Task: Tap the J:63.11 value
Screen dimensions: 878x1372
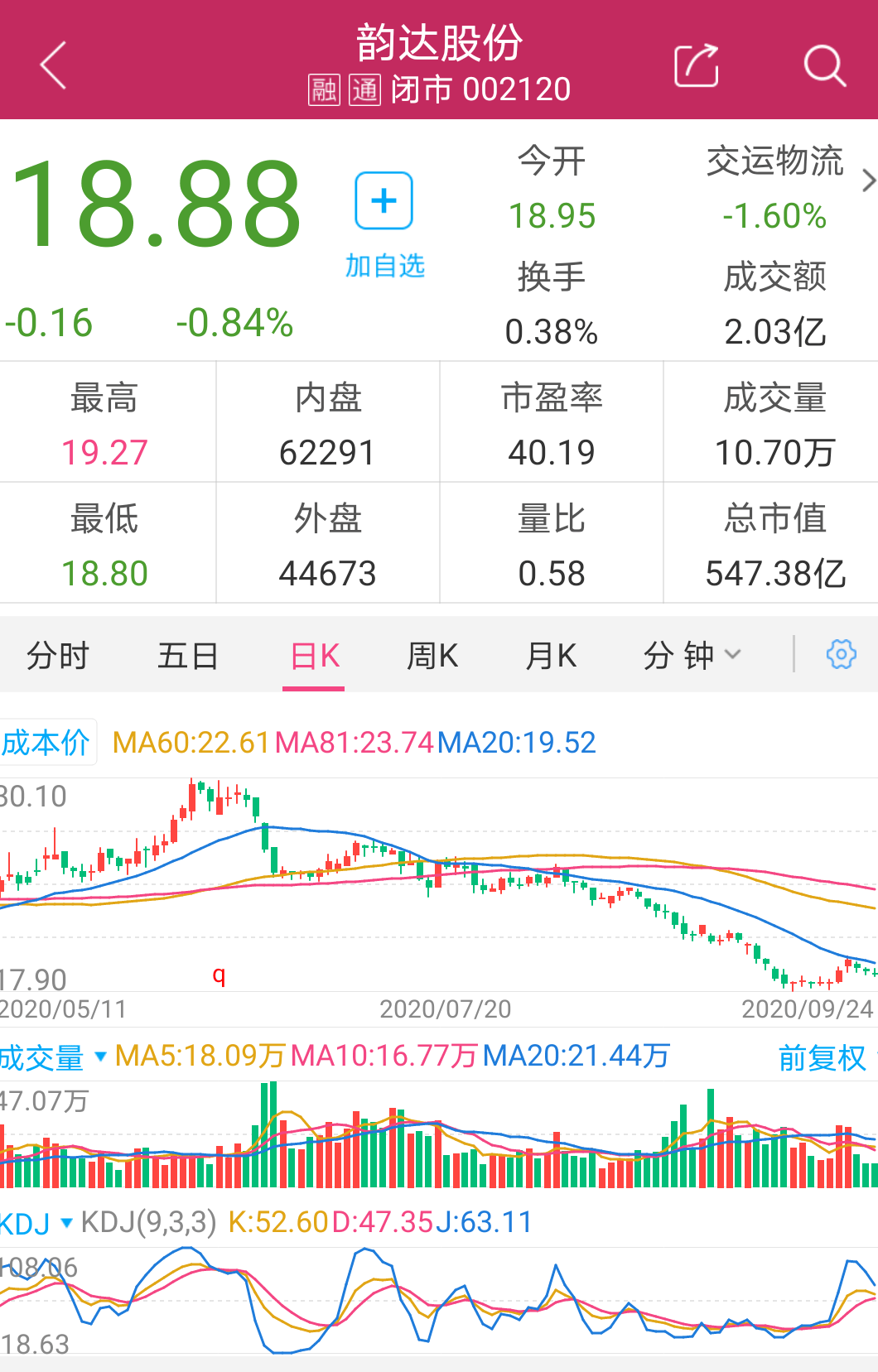Action: point(484,1222)
